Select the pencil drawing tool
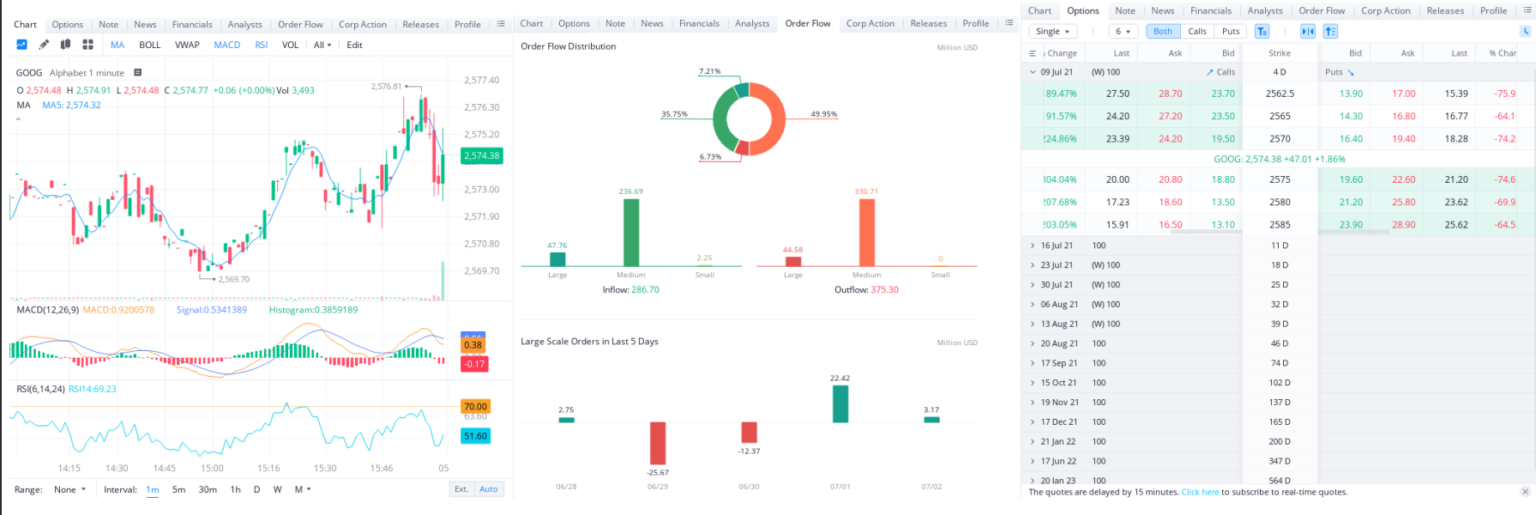The width and height of the screenshot is (1536, 515). click(x=44, y=45)
